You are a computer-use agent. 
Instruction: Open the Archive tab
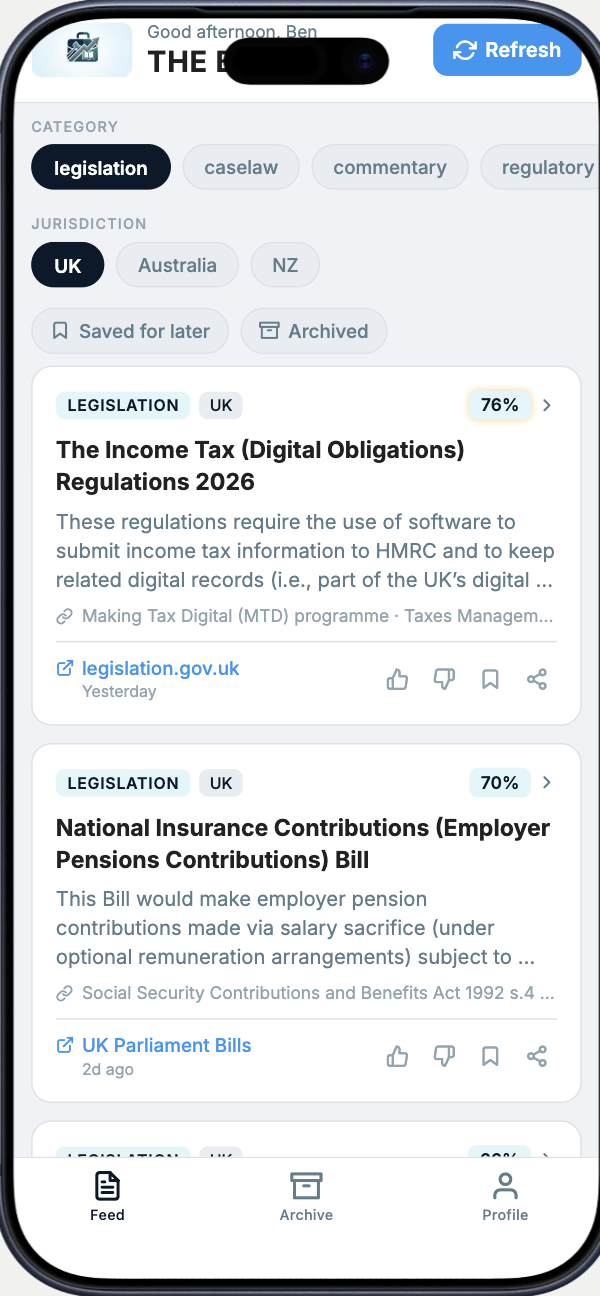pos(306,1197)
